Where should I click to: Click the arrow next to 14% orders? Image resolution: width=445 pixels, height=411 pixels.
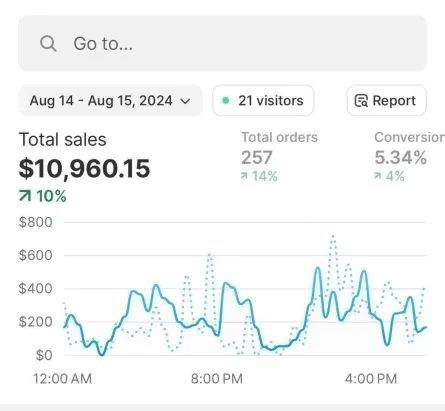(244, 176)
